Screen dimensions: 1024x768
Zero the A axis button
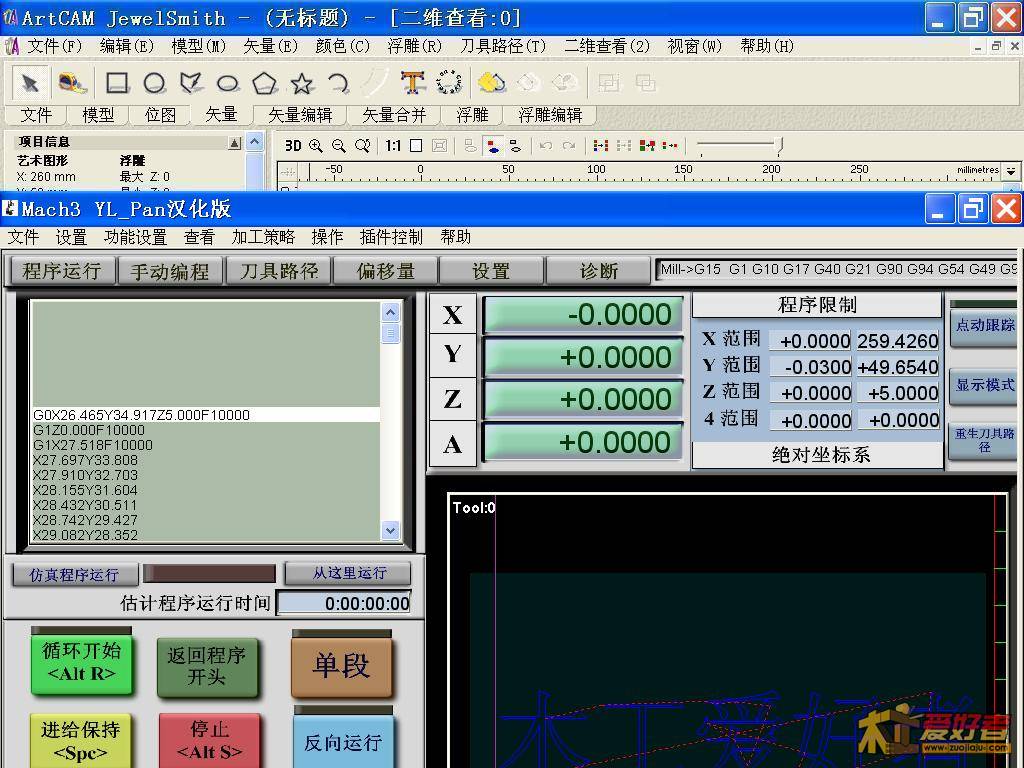(453, 444)
